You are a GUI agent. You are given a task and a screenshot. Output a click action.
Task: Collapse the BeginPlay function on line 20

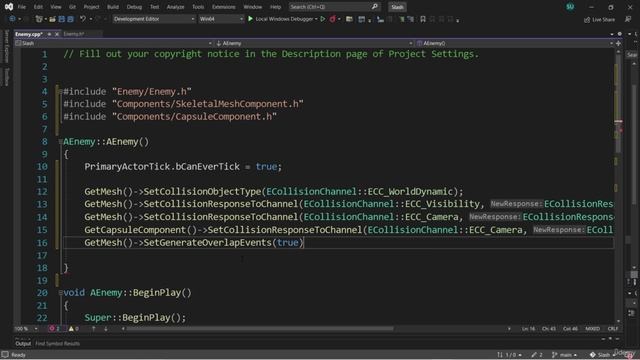60,293
